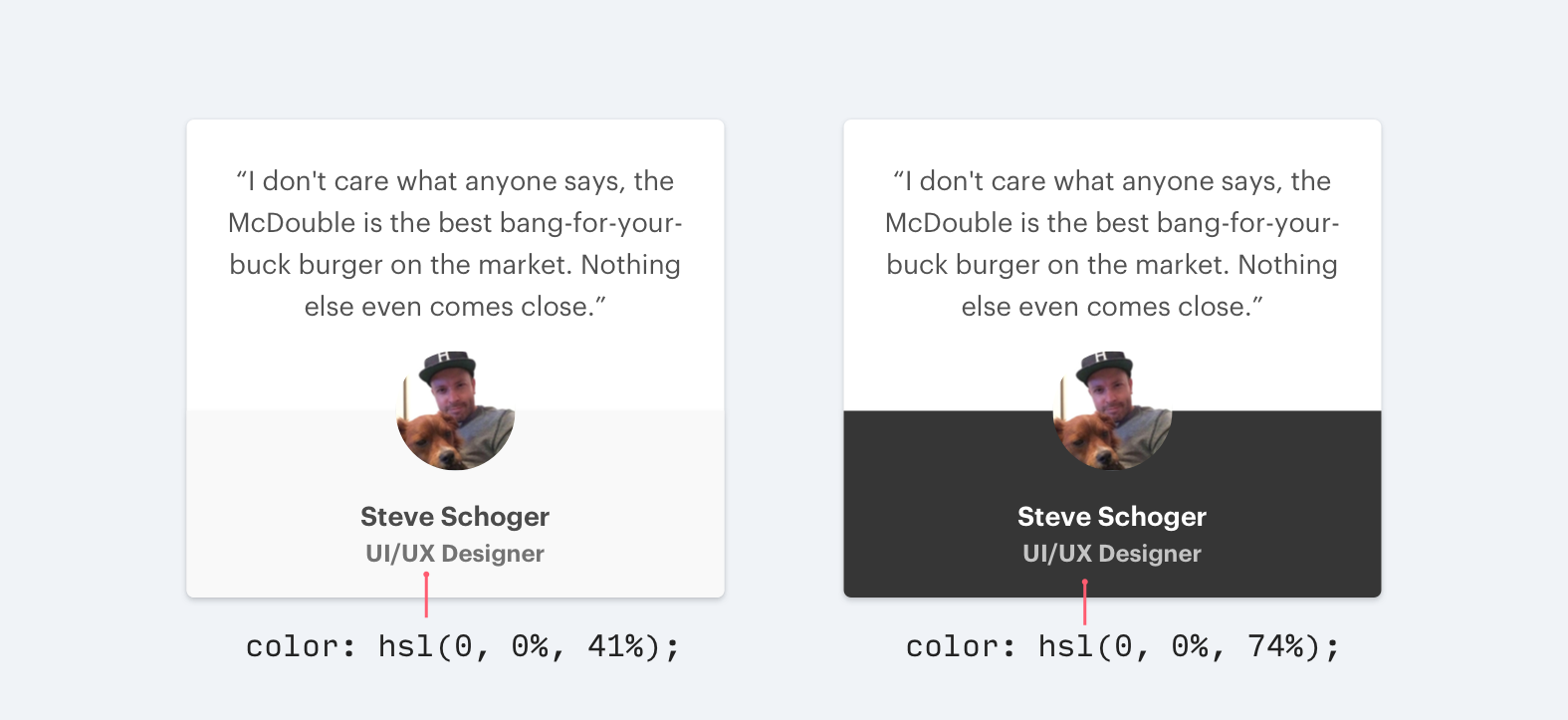This screenshot has height=720, width=1568.
Task: Click the word McDouble on left card
Action: [x=292, y=223]
